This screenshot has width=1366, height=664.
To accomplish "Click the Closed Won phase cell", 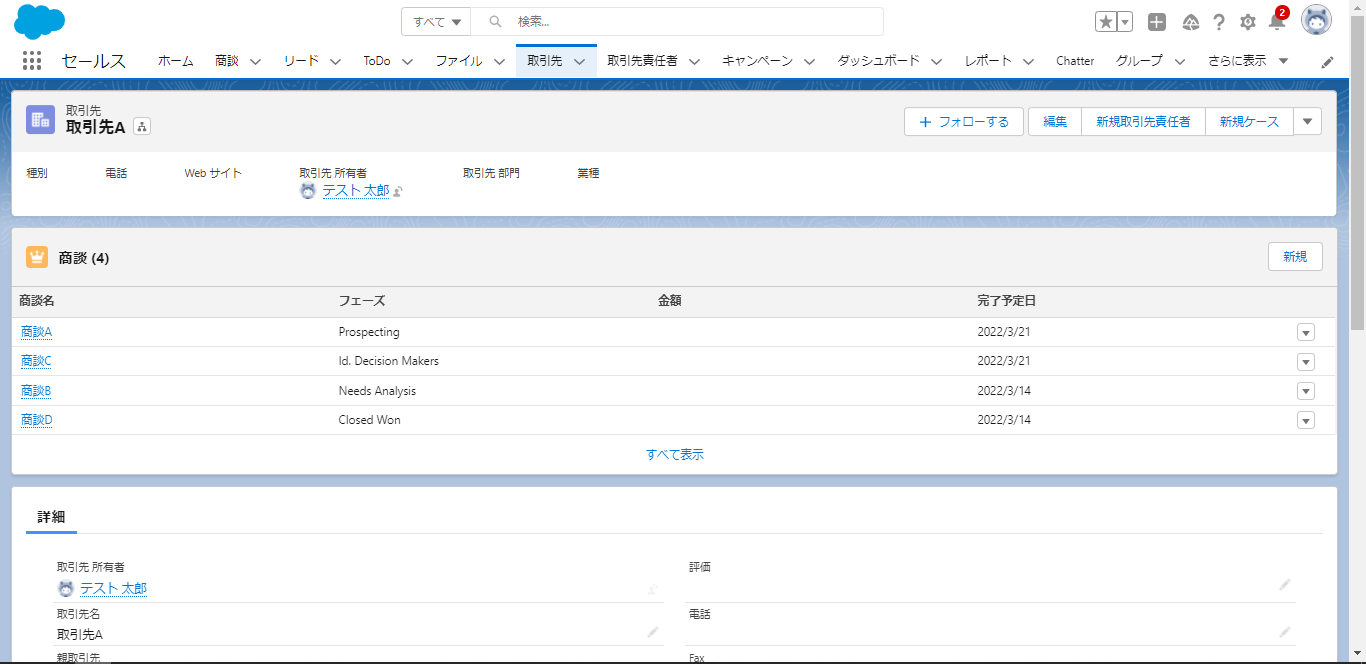I will point(369,420).
